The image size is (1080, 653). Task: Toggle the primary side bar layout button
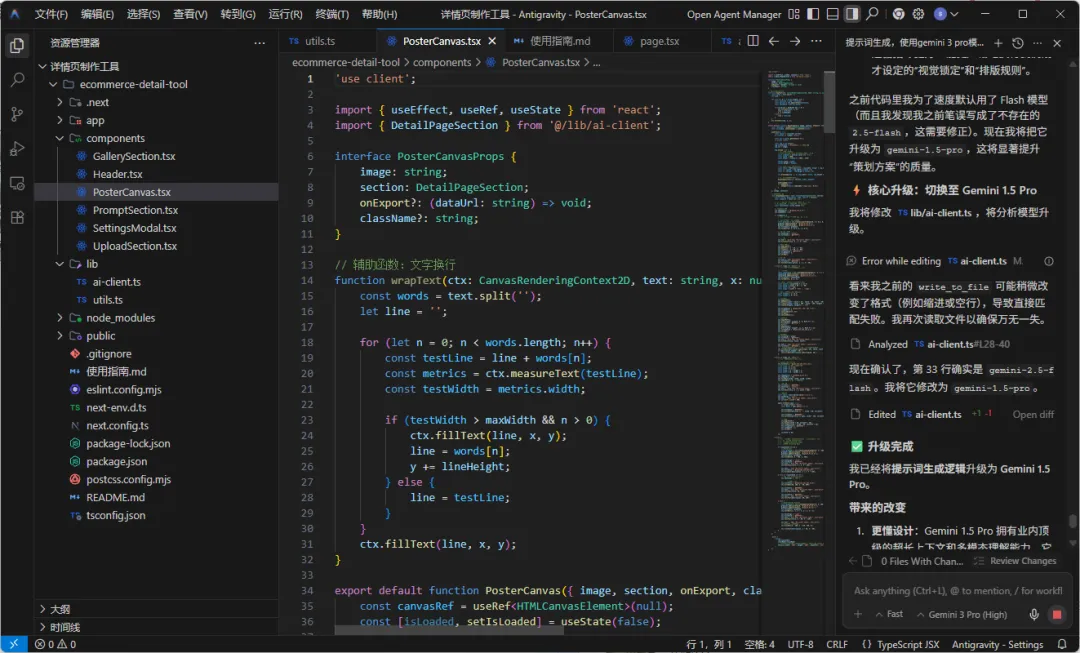[812, 15]
